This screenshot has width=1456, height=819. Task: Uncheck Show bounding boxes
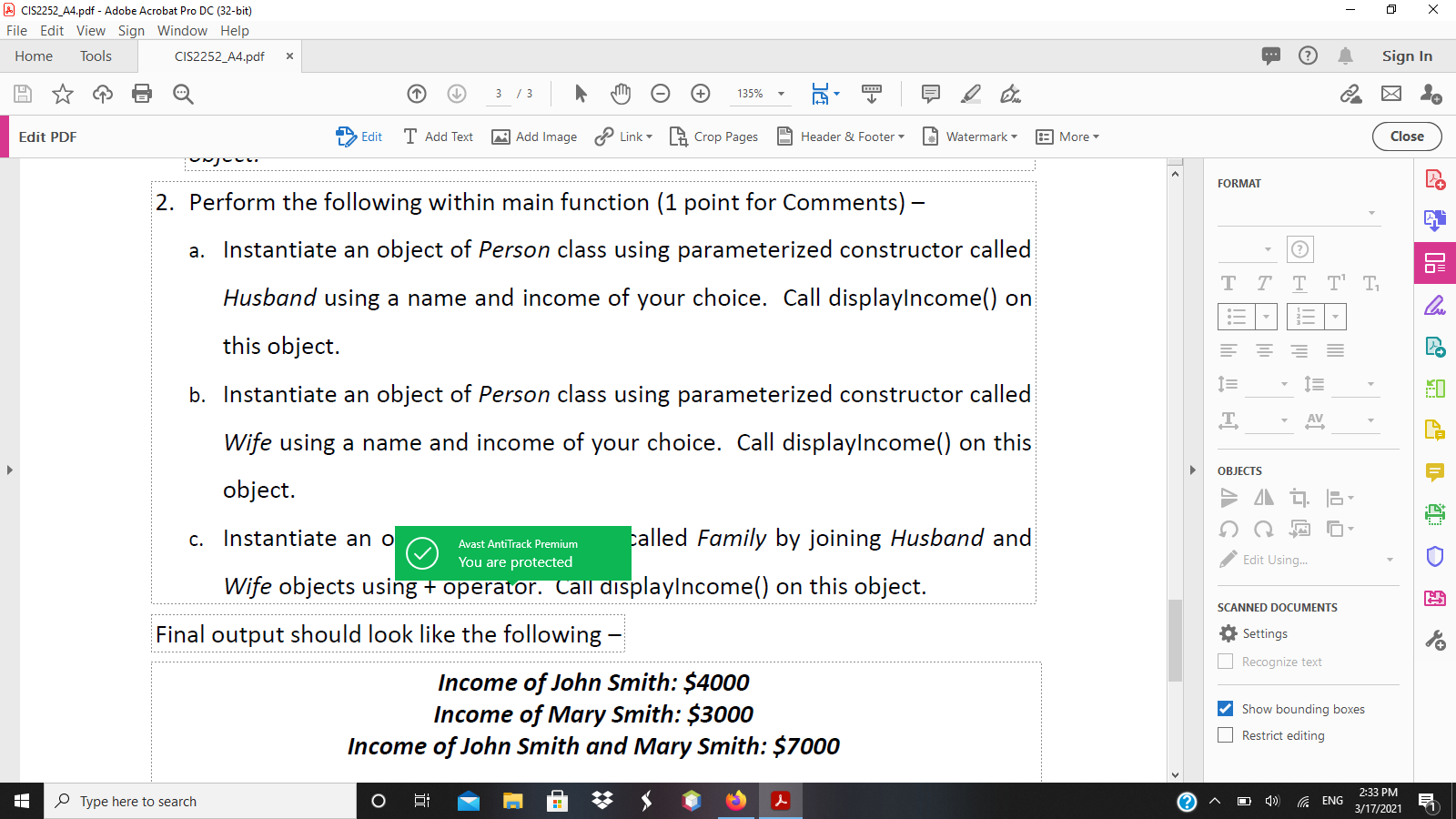pos(1225,708)
